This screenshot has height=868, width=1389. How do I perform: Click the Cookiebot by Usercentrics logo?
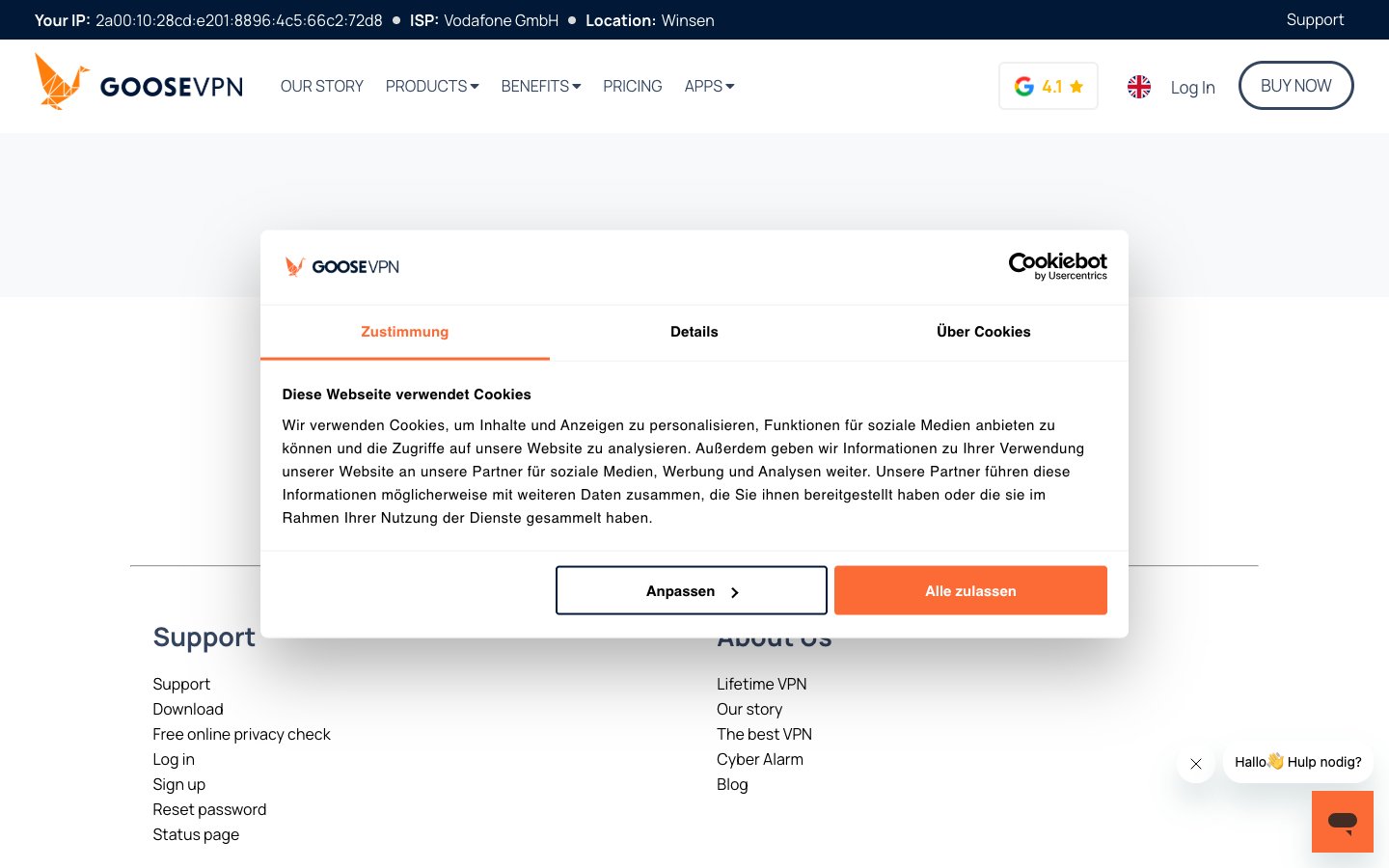[x=1057, y=265]
